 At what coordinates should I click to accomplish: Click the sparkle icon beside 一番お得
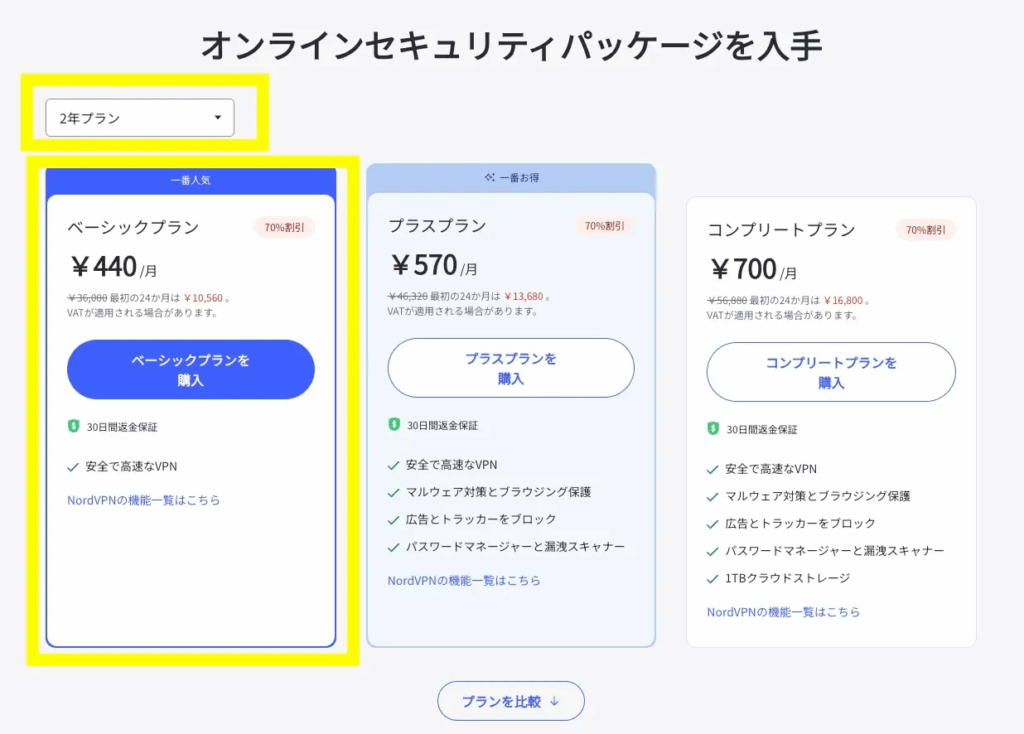point(489,177)
